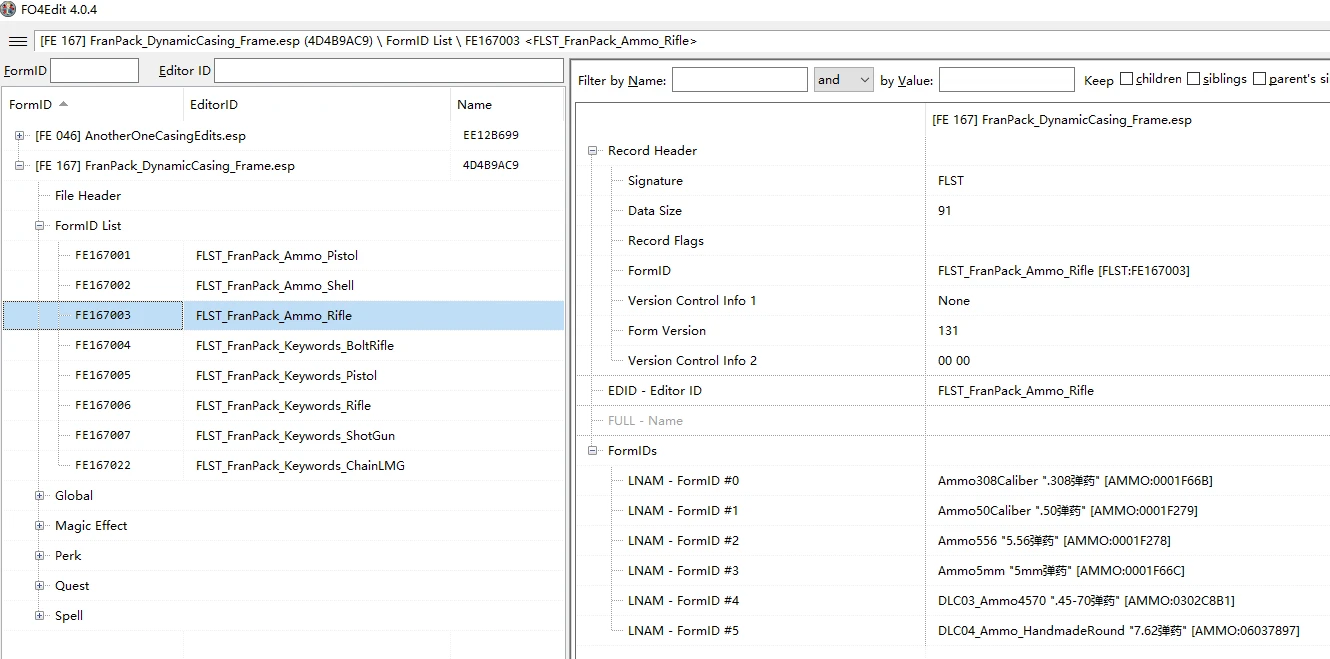Sort tree by FormID column header
This screenshot has width=1330, height=659.
(92, 104)
